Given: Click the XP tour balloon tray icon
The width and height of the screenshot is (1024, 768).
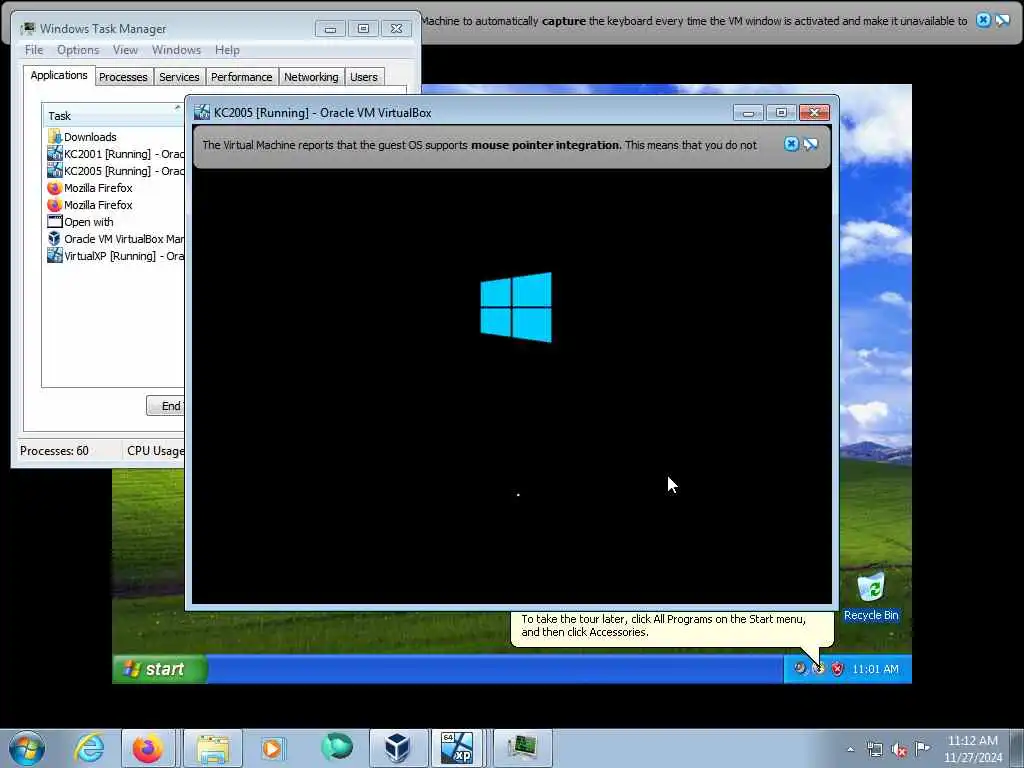Looking at the screenshot, I should click(819, 669).
